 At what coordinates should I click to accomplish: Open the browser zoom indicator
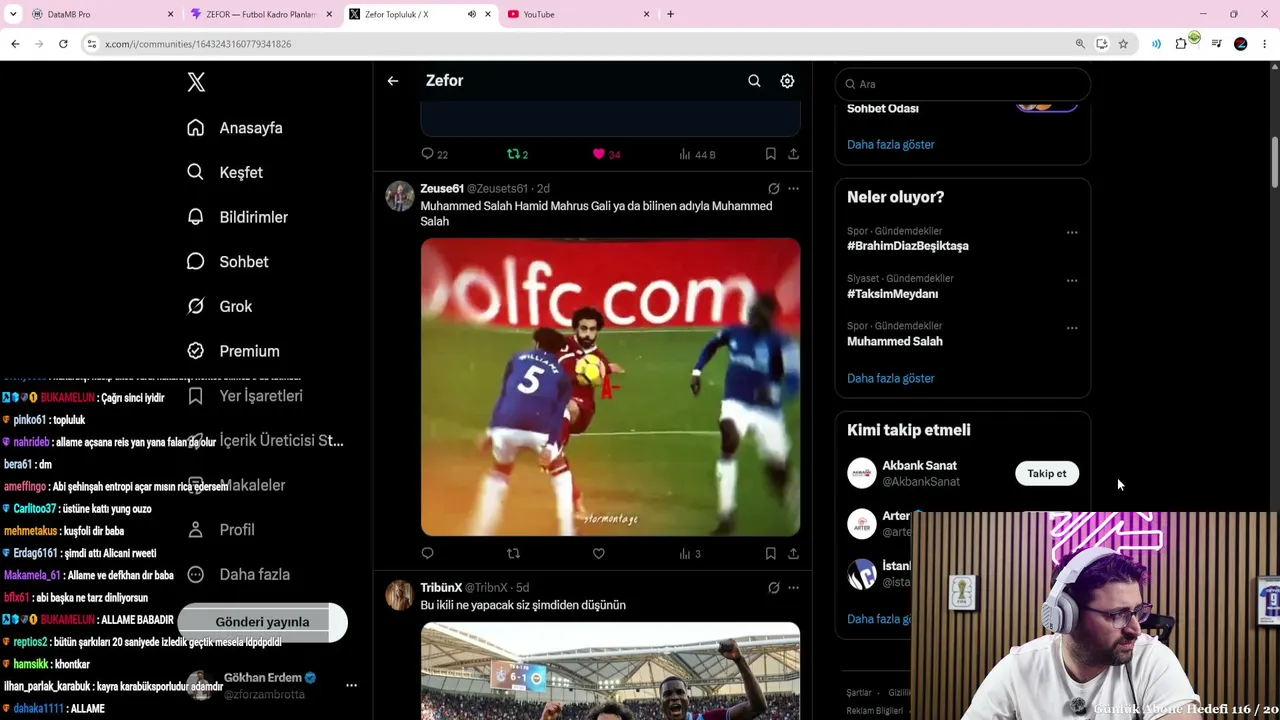(x=1080, y=44)
